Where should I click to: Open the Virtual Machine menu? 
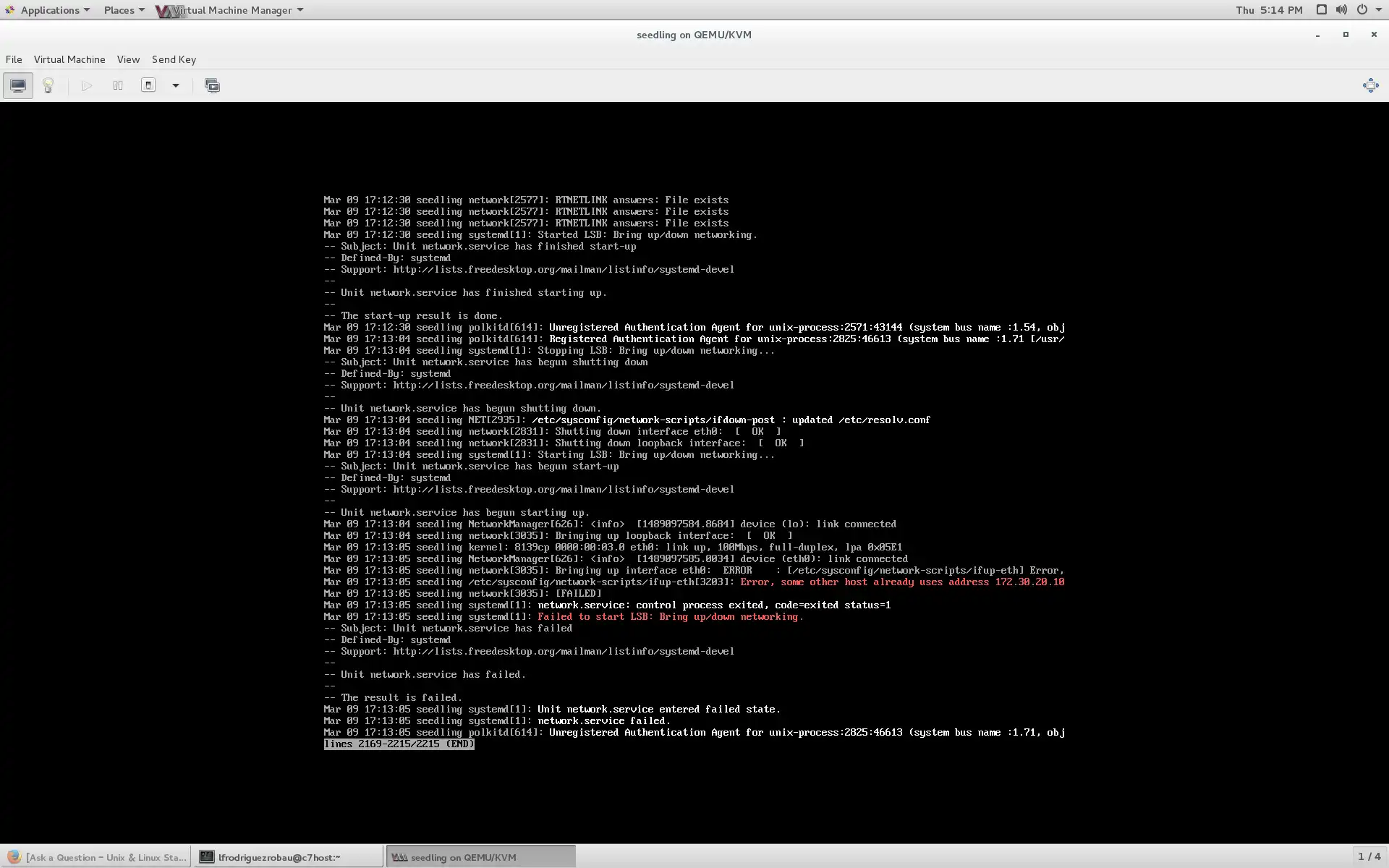[69, 59]
